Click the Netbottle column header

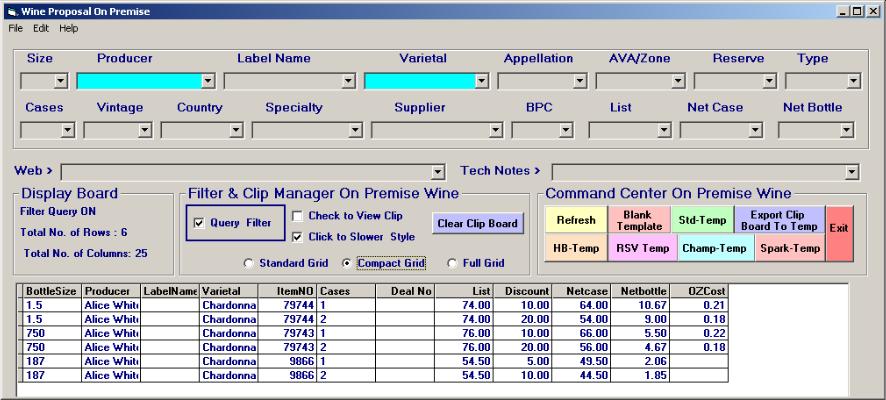coord(640,292)
